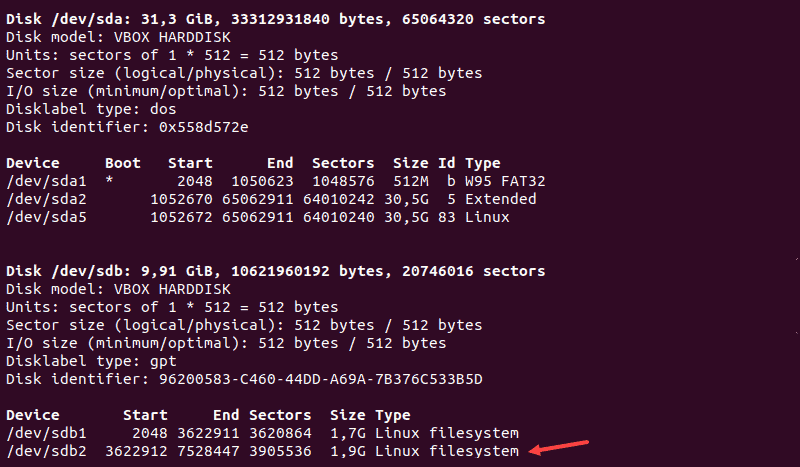Click the boot asterisk flag for sda1
The image size is (800, 467).
(109, 180)
